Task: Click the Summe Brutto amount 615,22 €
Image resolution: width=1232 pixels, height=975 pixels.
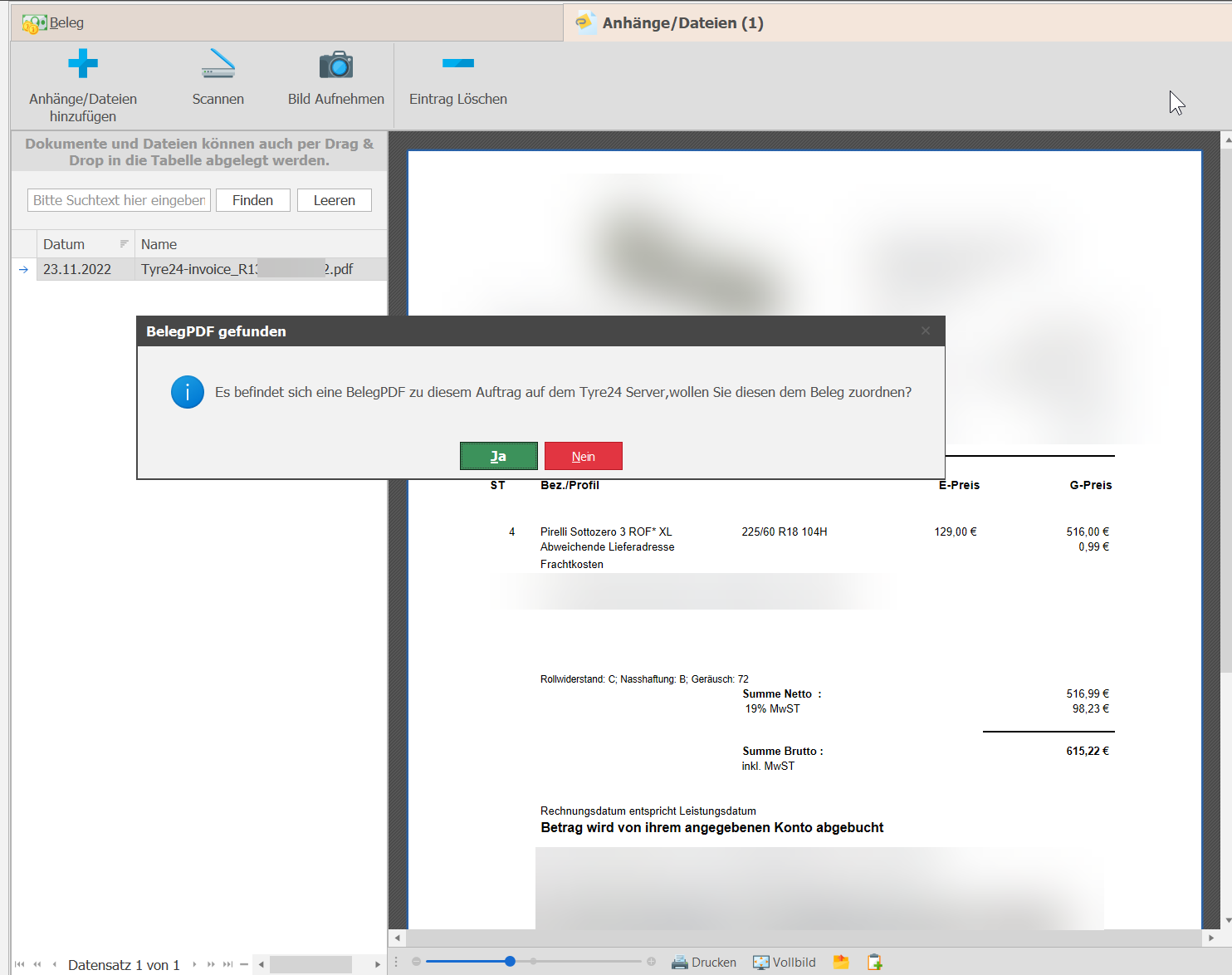Action: point(1088,751)
